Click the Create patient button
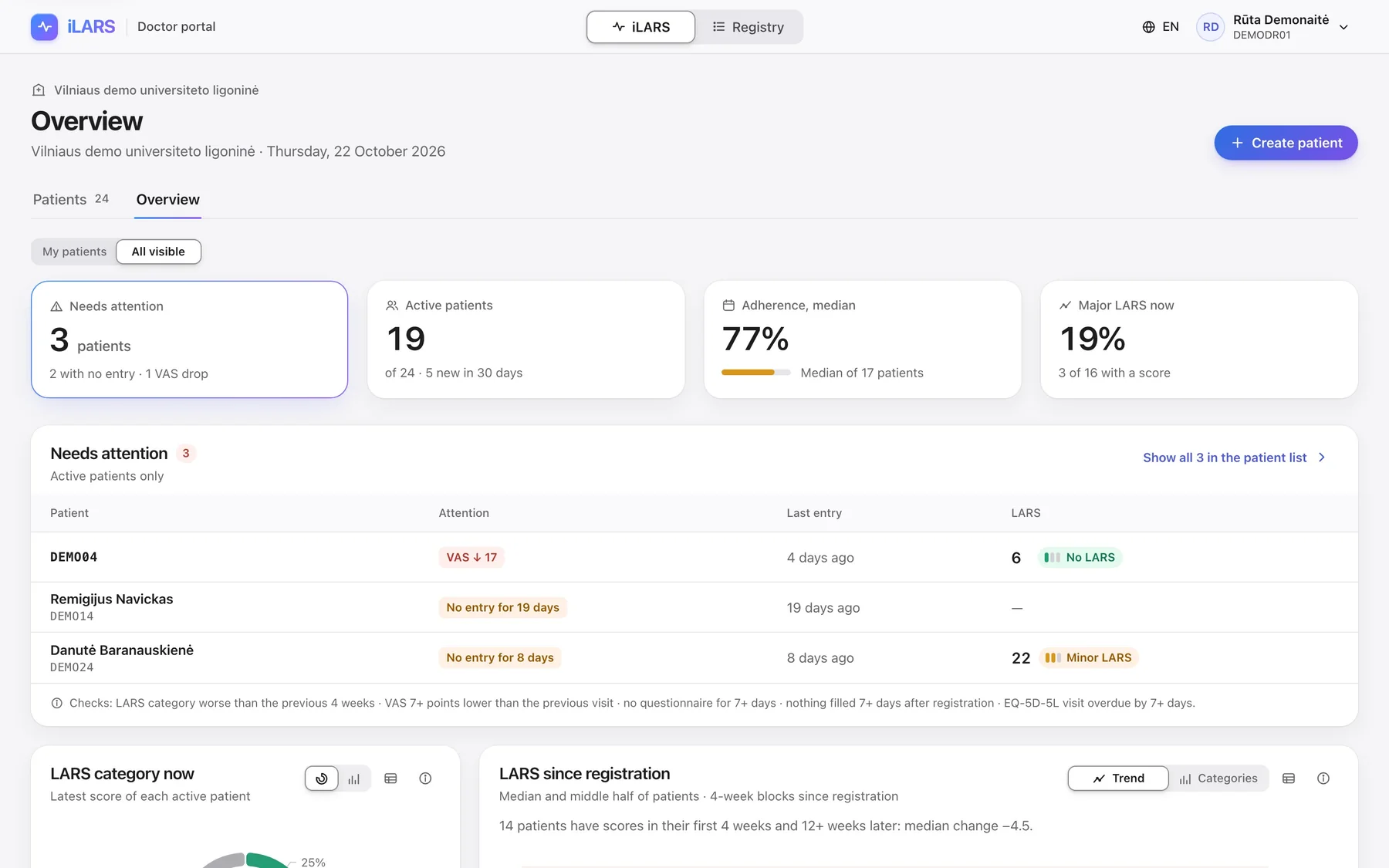This screenshot has width=1389, height=868. coord(1286,143)
